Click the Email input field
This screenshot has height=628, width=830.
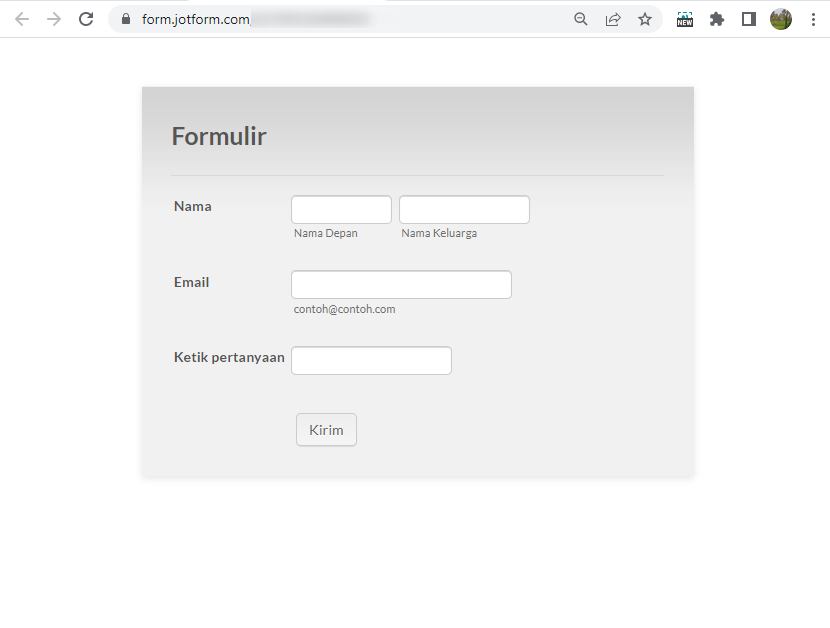click(401, 285)
